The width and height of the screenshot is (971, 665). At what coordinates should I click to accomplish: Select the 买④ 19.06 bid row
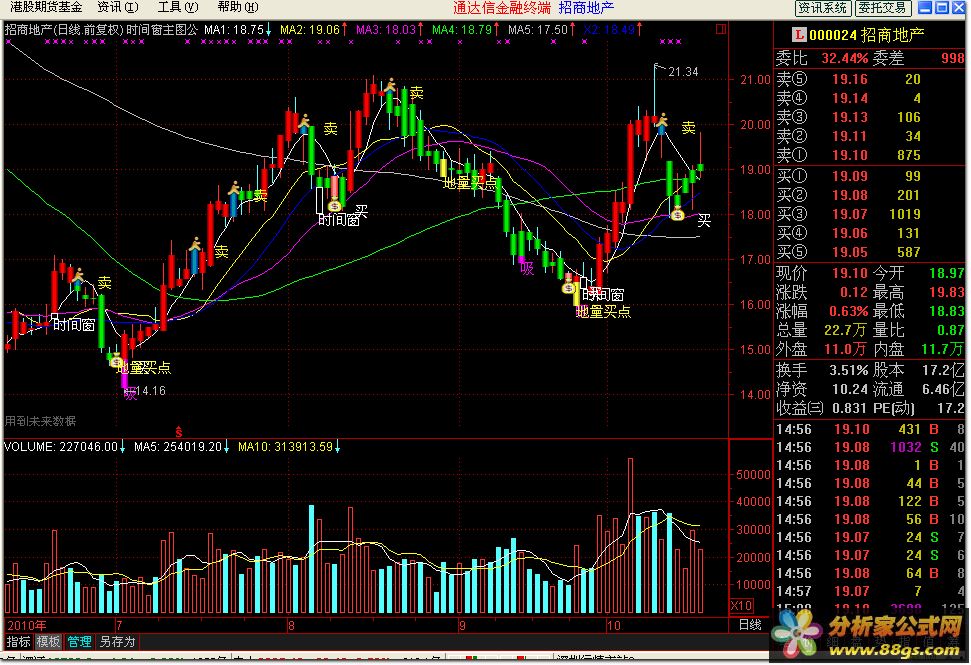point(869,233)
